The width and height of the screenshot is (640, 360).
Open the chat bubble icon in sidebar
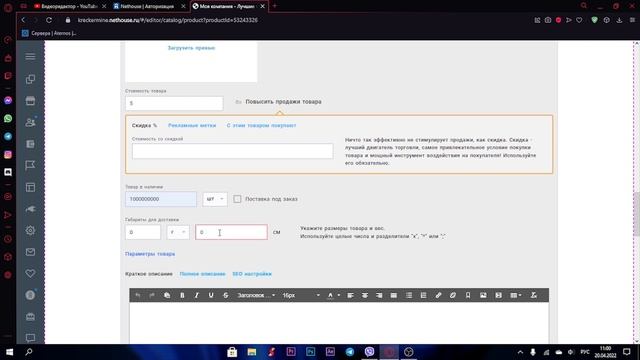pyautogui.click(x=30, y=338)
